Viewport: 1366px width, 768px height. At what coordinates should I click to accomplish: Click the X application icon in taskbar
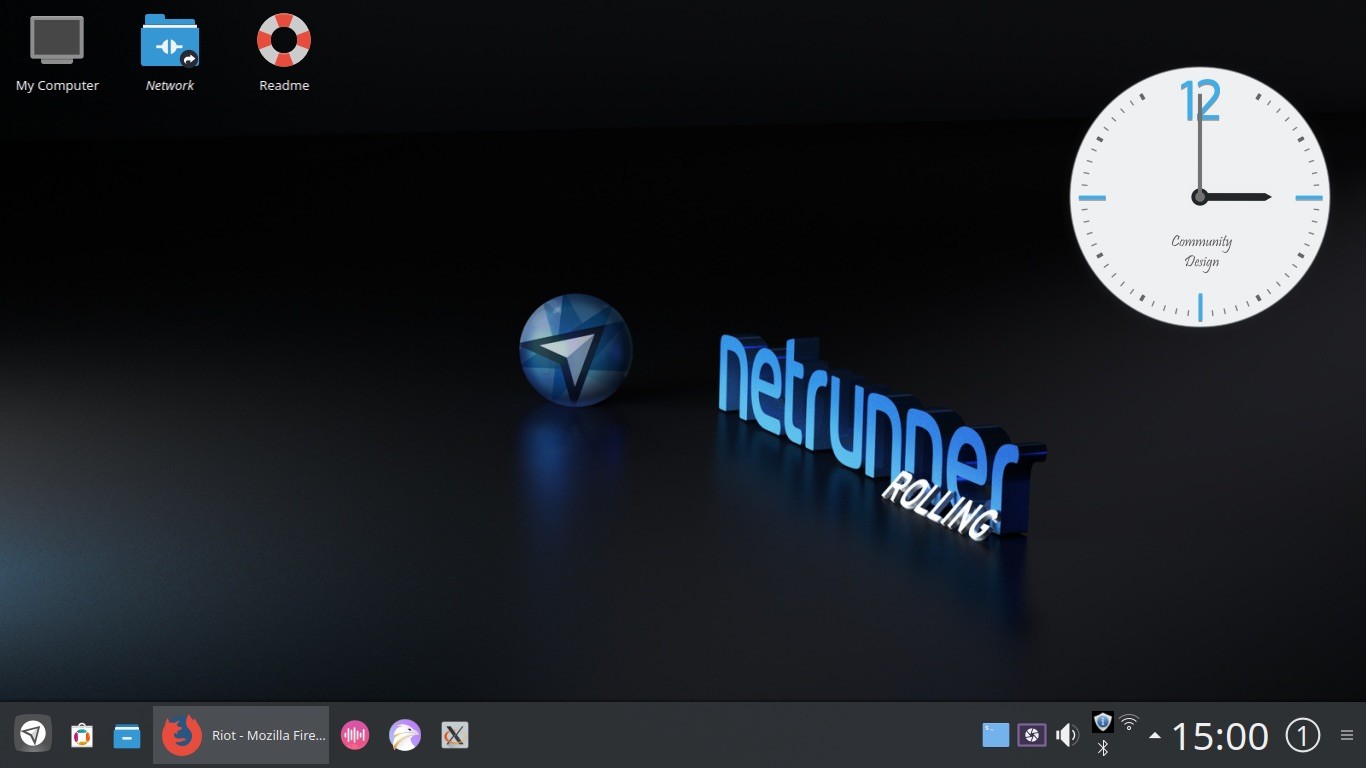coord(454,735)
